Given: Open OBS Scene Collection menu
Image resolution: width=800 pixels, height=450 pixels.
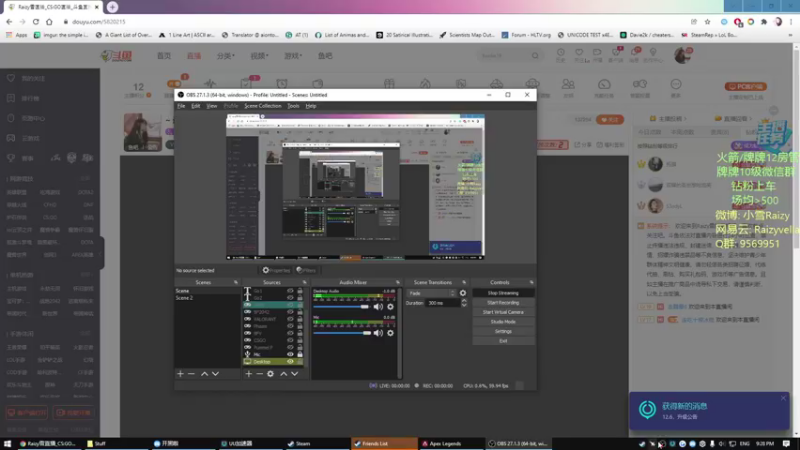Looking at the screenshot, I should [x=263, y=106].
